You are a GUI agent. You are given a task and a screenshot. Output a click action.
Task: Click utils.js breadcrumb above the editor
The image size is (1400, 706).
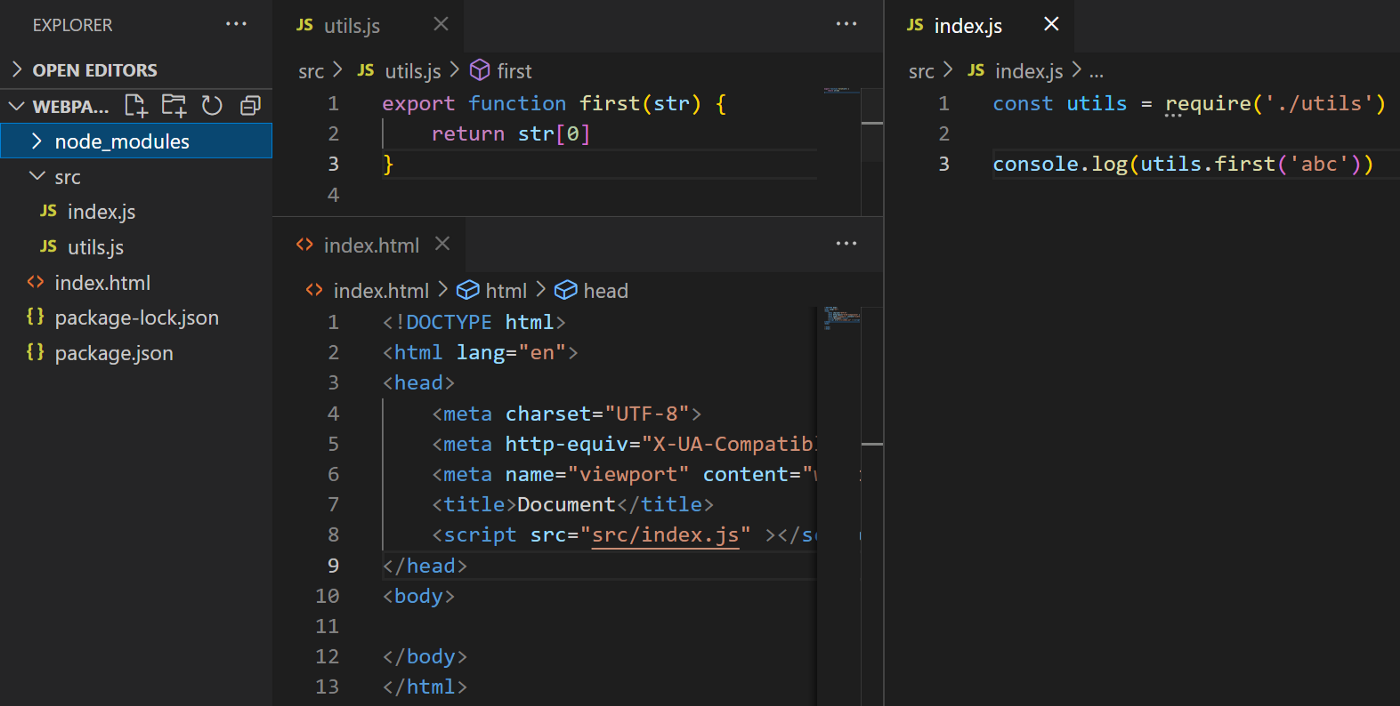coord(413,71)
